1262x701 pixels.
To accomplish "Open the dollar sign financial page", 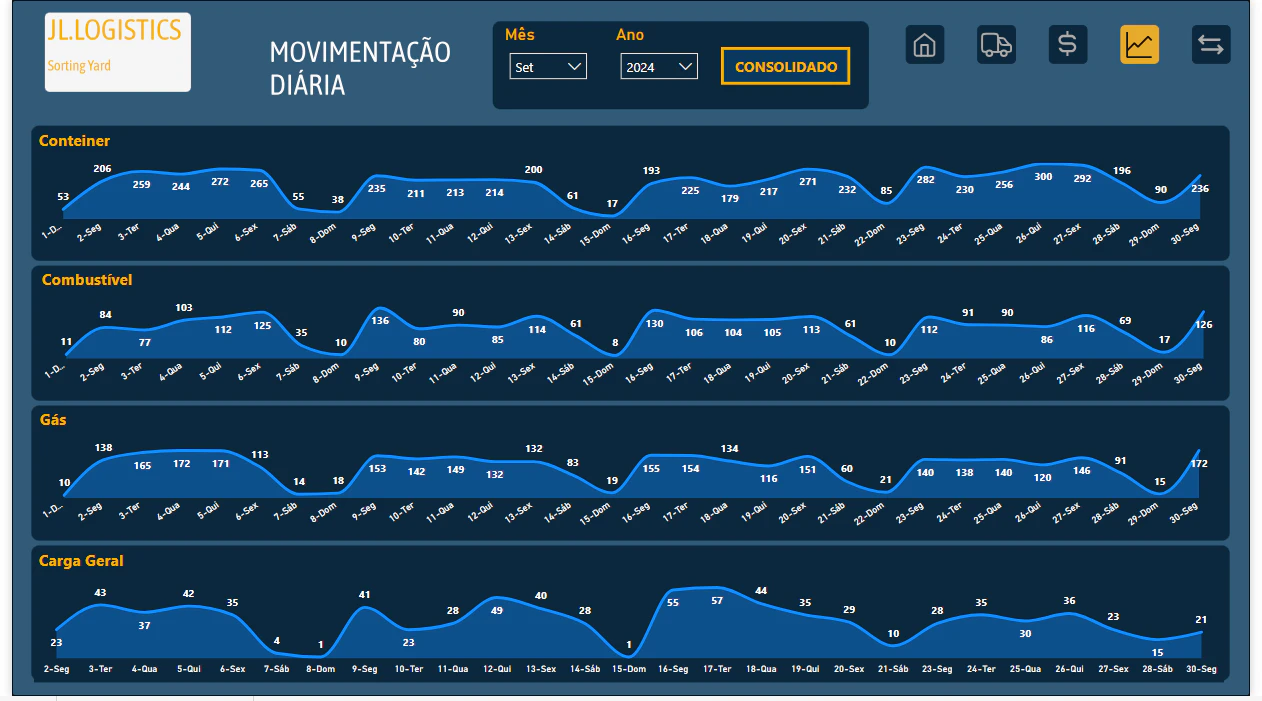I will pos(1067,45).
